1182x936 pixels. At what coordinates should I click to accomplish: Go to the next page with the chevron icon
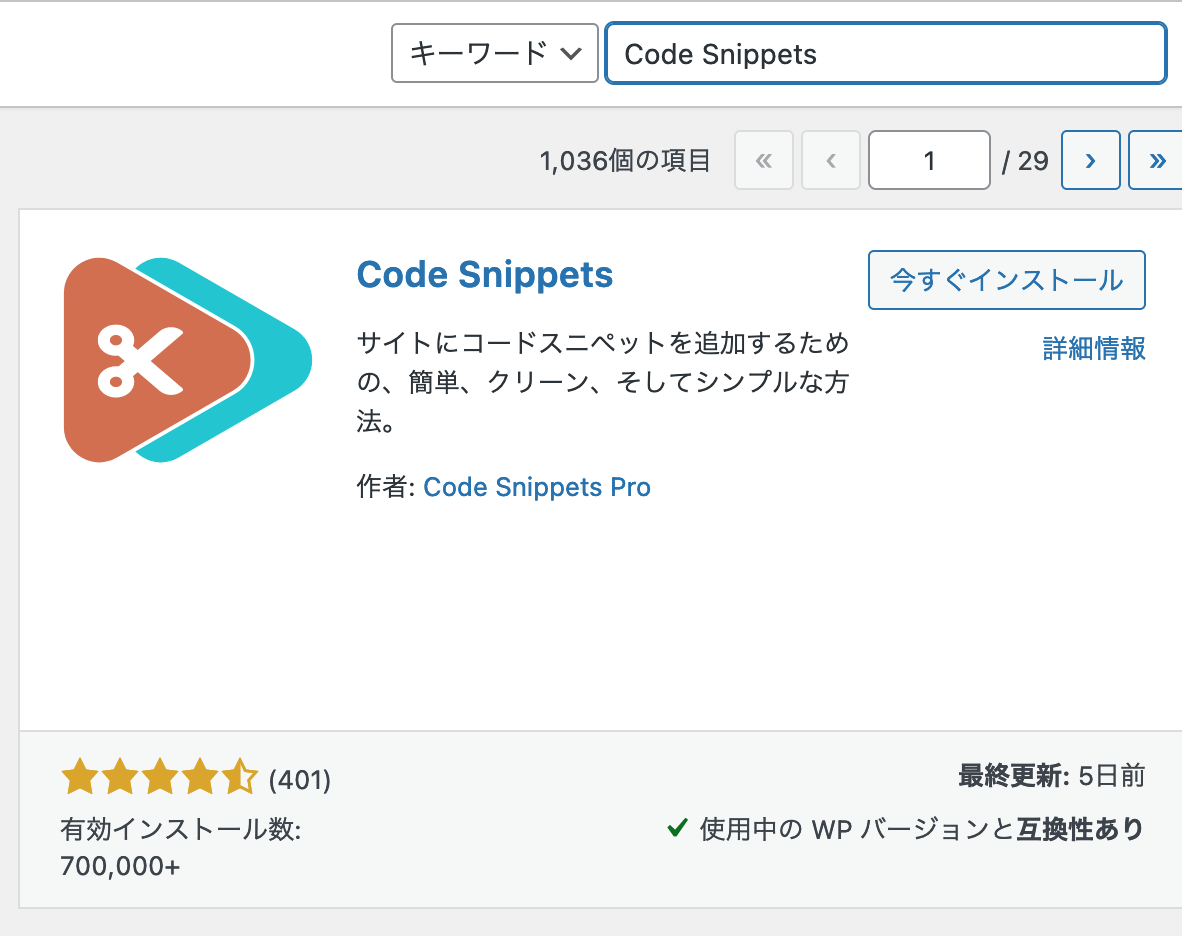[x=1090, y=160]
